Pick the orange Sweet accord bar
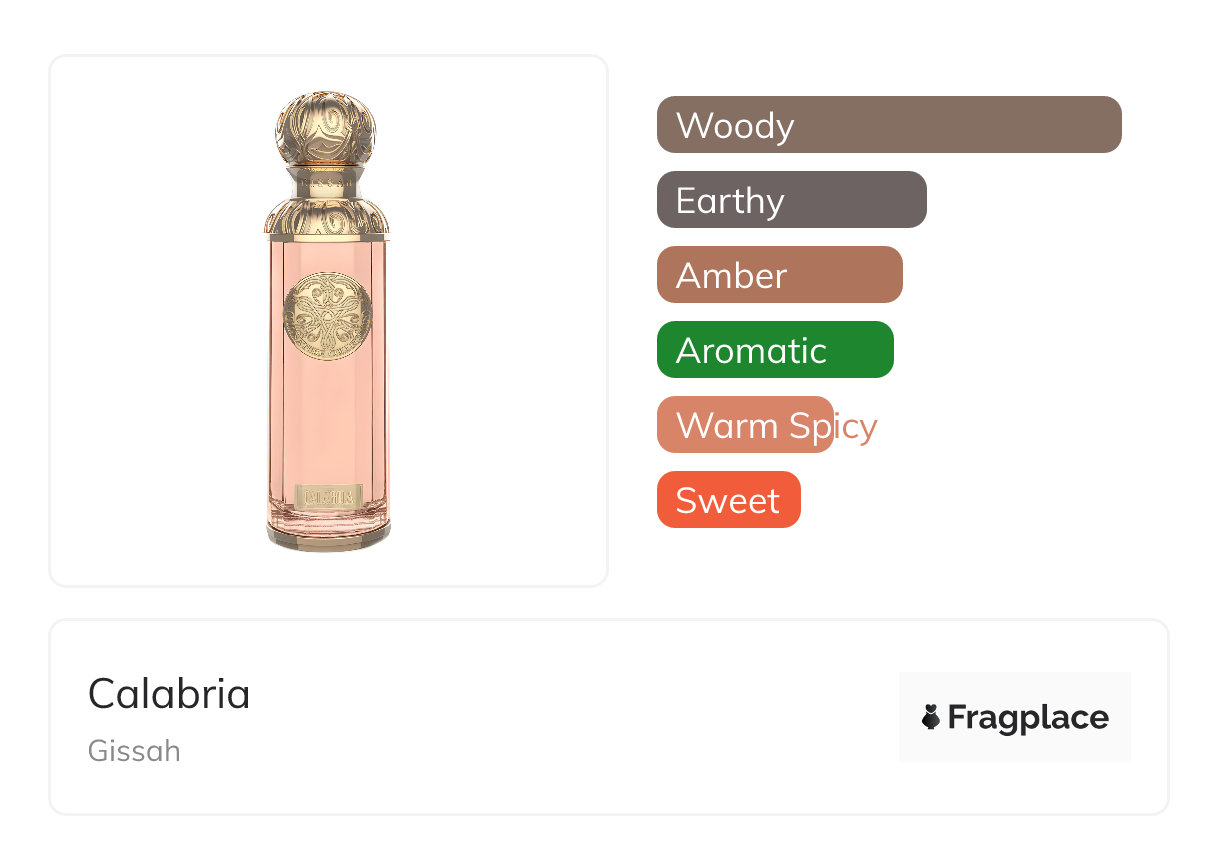The width and height of the screenshot is (1218, 864). [728, 500]
